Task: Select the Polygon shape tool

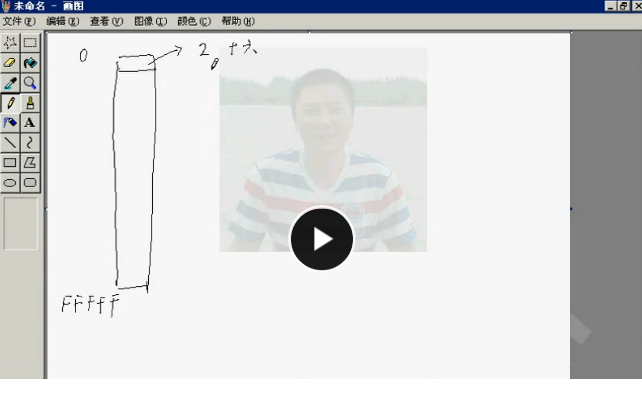Action: 30,163
